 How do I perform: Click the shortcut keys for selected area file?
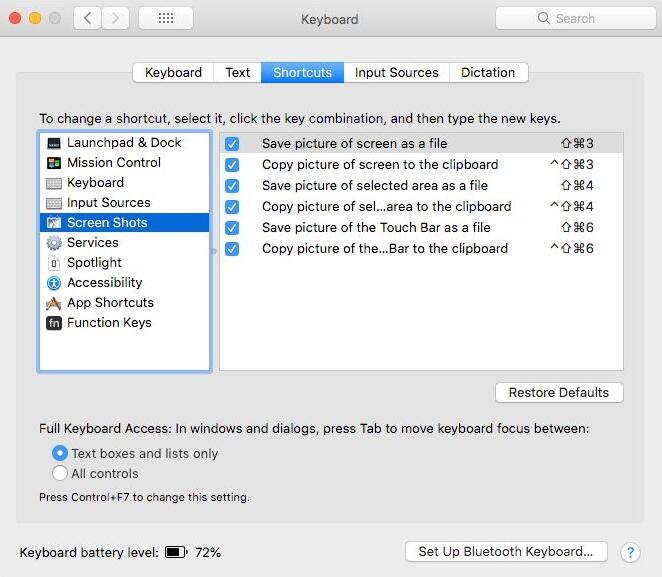577,186
